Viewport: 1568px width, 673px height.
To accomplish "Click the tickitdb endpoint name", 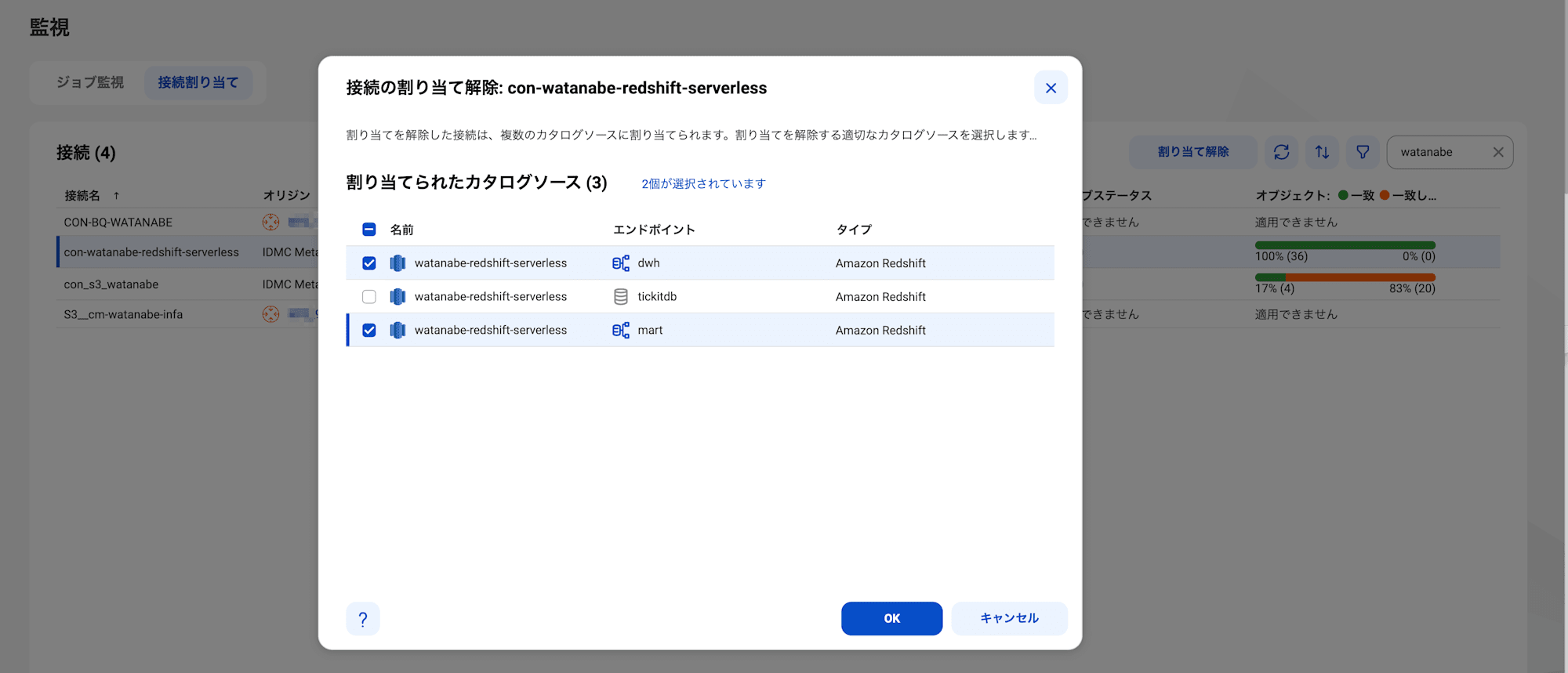I will click(x=657, y=297).
